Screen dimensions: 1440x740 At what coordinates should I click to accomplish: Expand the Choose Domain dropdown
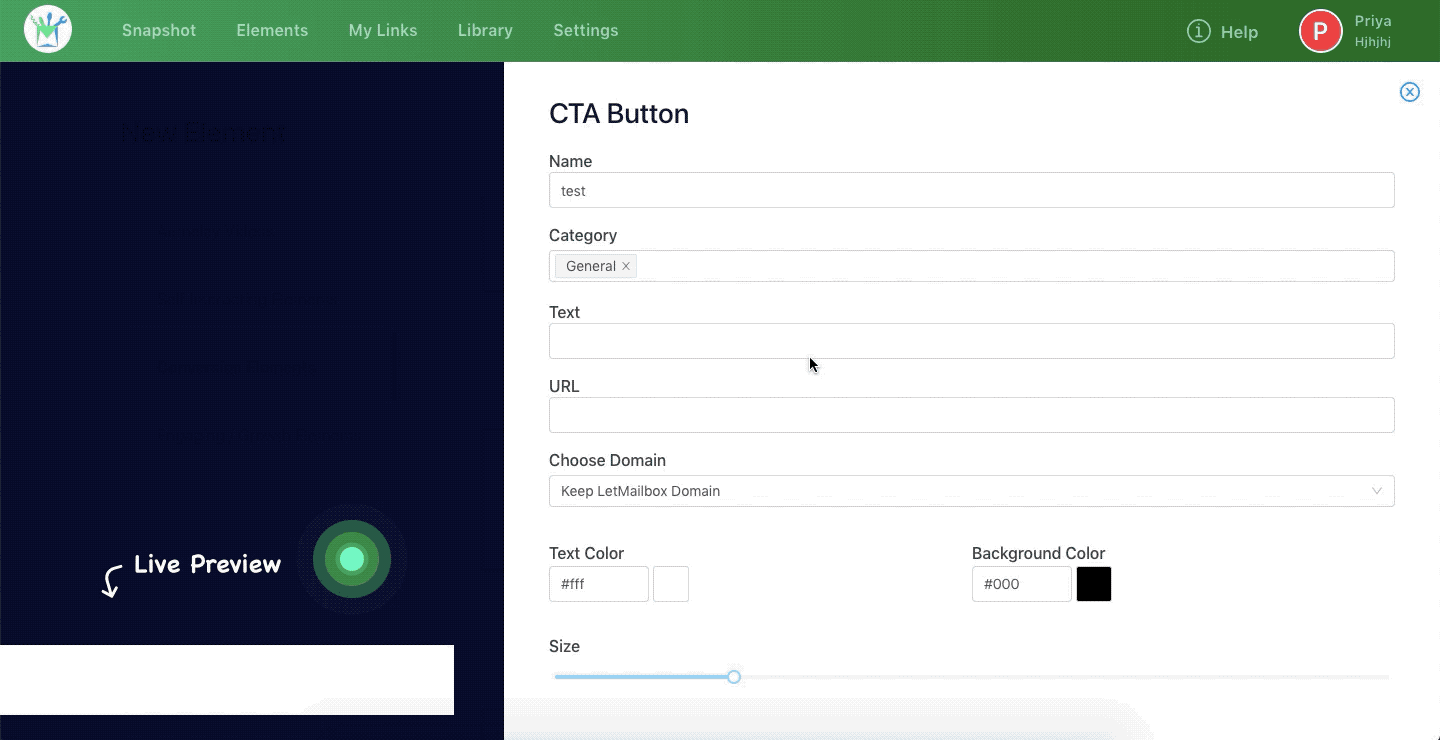click(972, 491)
